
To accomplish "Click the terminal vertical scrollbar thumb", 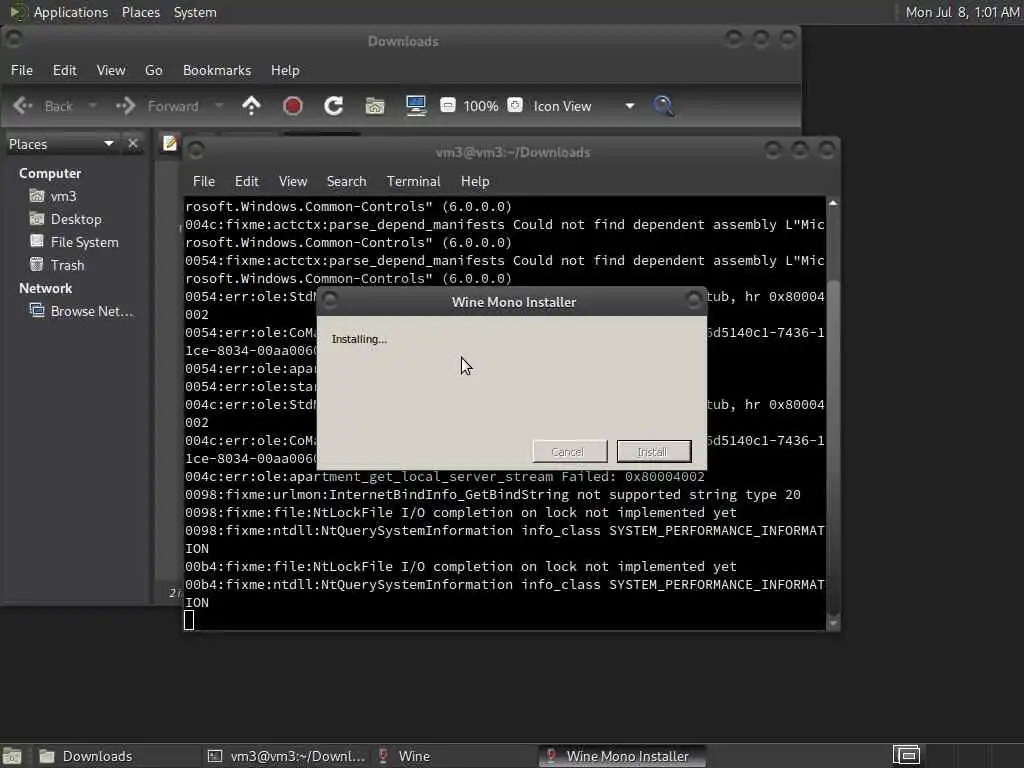I will pos(833,447).
